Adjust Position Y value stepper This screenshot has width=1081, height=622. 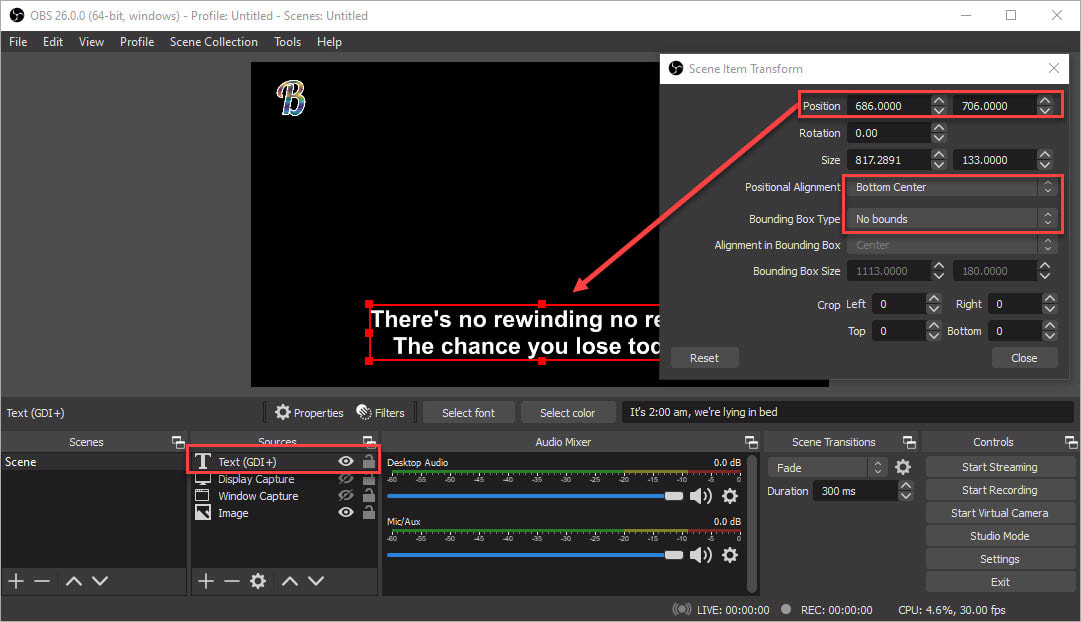1045,106
